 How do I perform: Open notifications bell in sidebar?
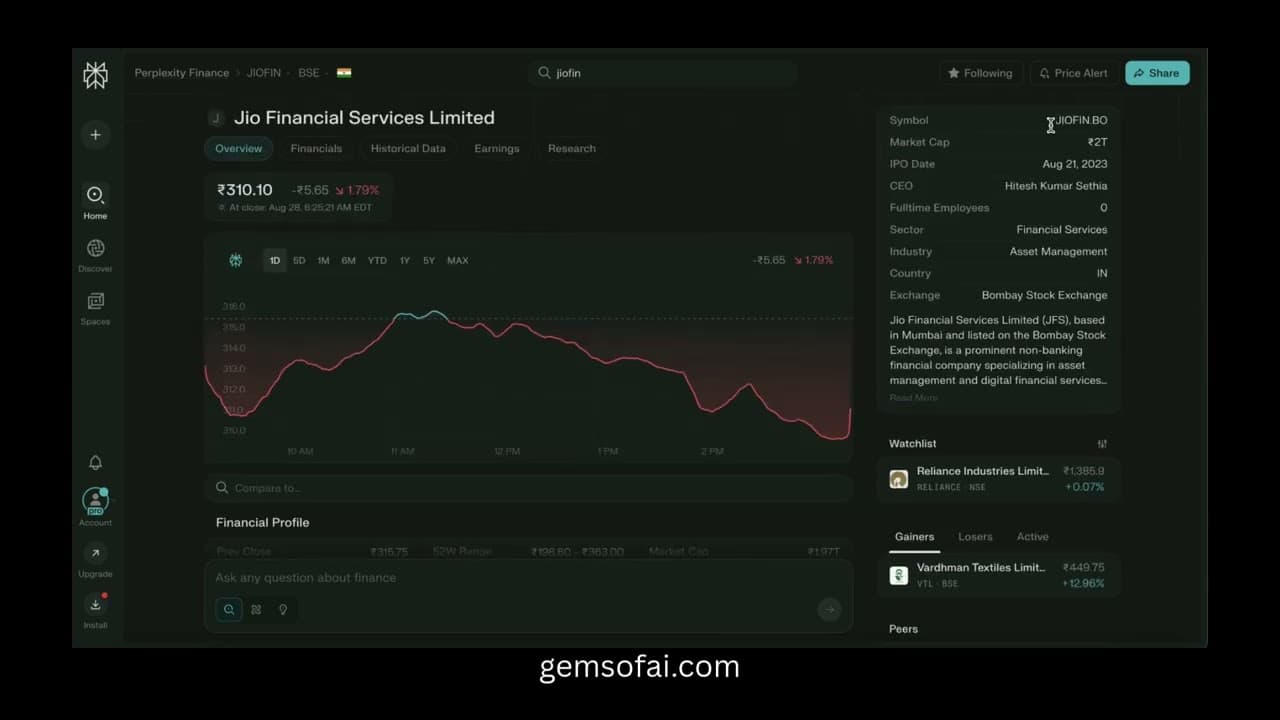tap(95, 462)
